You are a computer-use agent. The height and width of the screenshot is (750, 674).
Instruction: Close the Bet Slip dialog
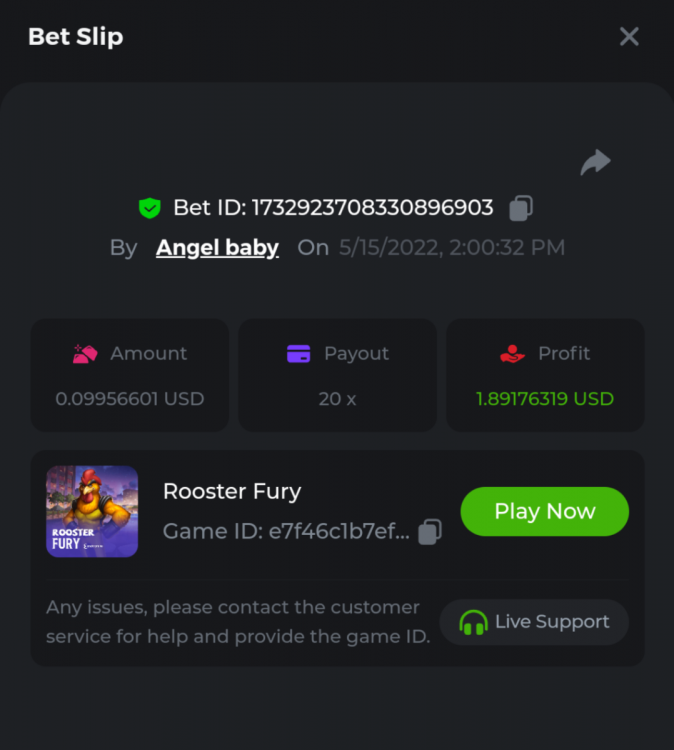(629, 37)
